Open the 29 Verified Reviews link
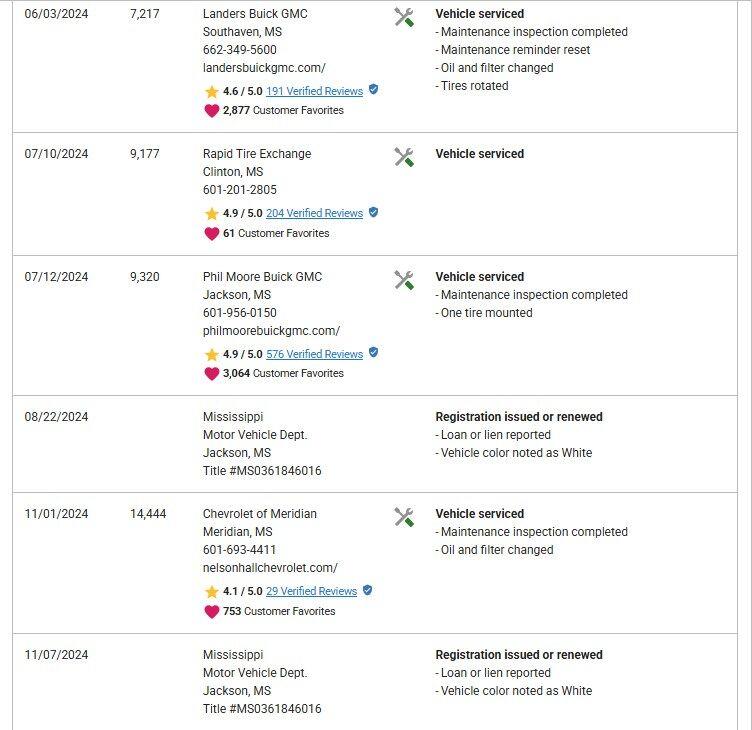This screenshot has width=752, height=730. 311,591
